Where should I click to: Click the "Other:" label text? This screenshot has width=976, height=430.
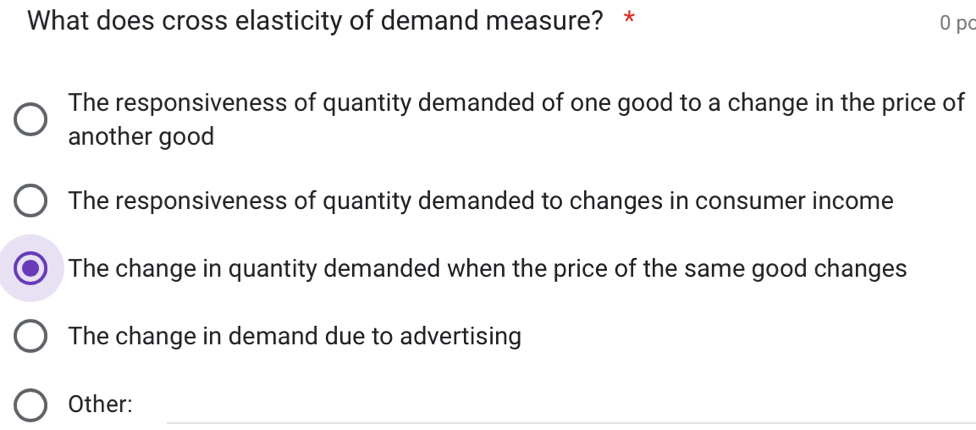(x=100, y=405)
